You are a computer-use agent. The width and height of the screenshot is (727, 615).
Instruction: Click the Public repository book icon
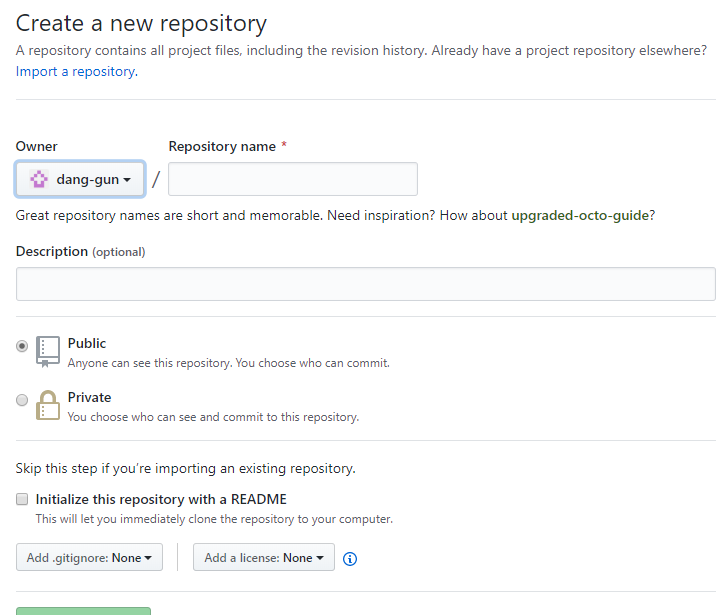(x=48, y=352)
